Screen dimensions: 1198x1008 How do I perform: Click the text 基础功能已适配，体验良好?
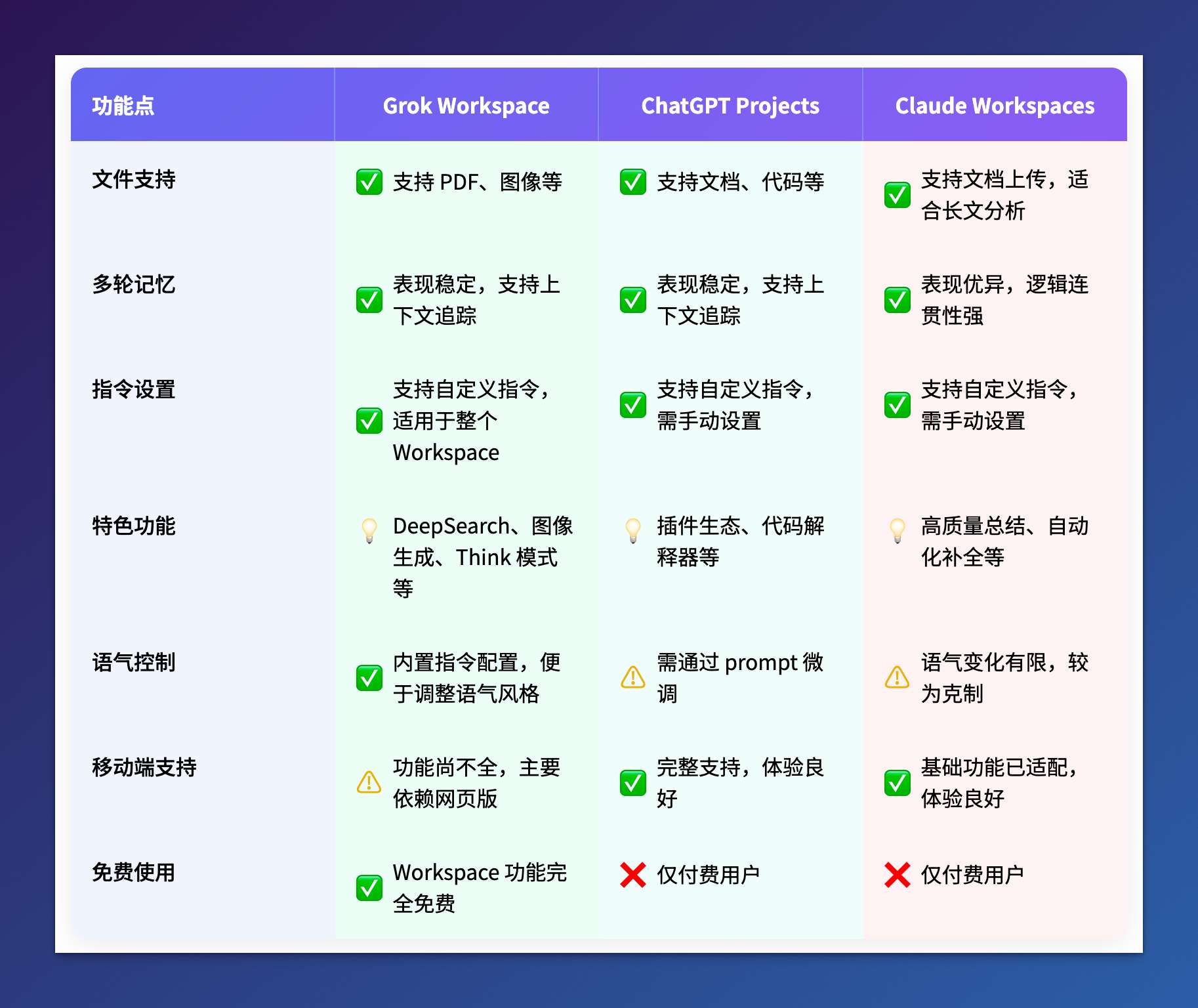[x=999, y=783]
